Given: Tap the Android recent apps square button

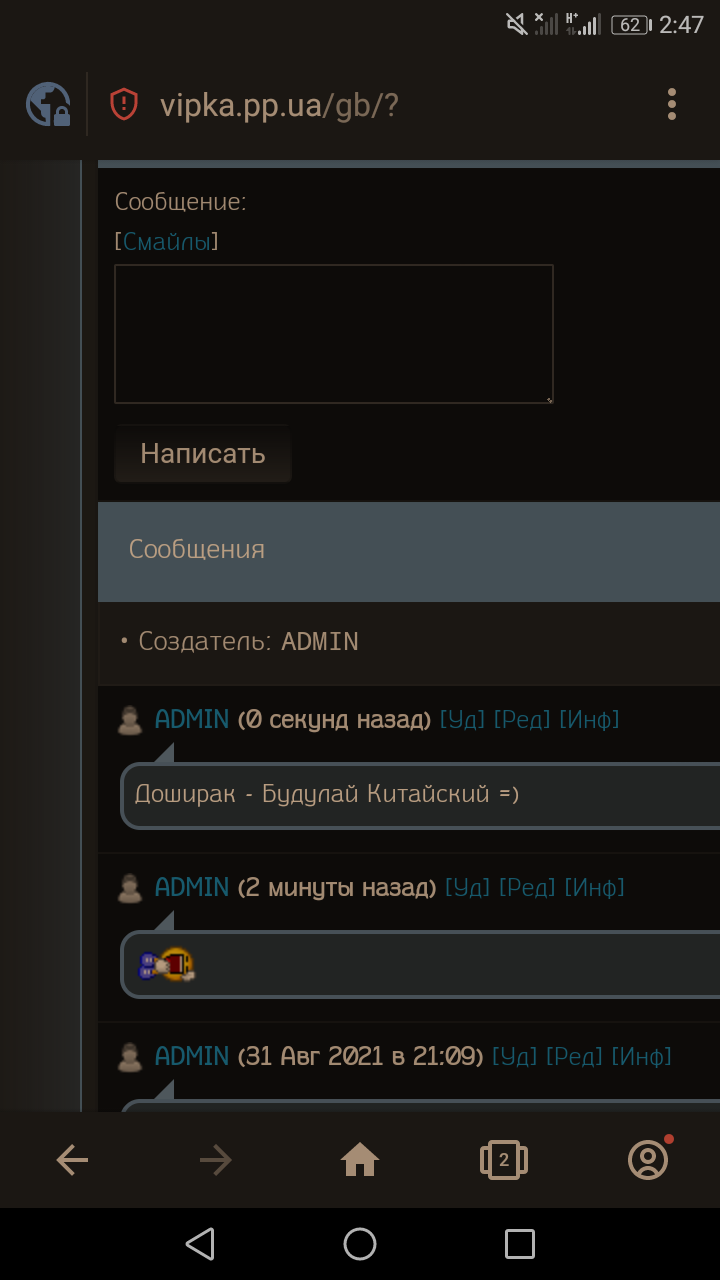Looking at the screenshot, I should point(520,1244).
